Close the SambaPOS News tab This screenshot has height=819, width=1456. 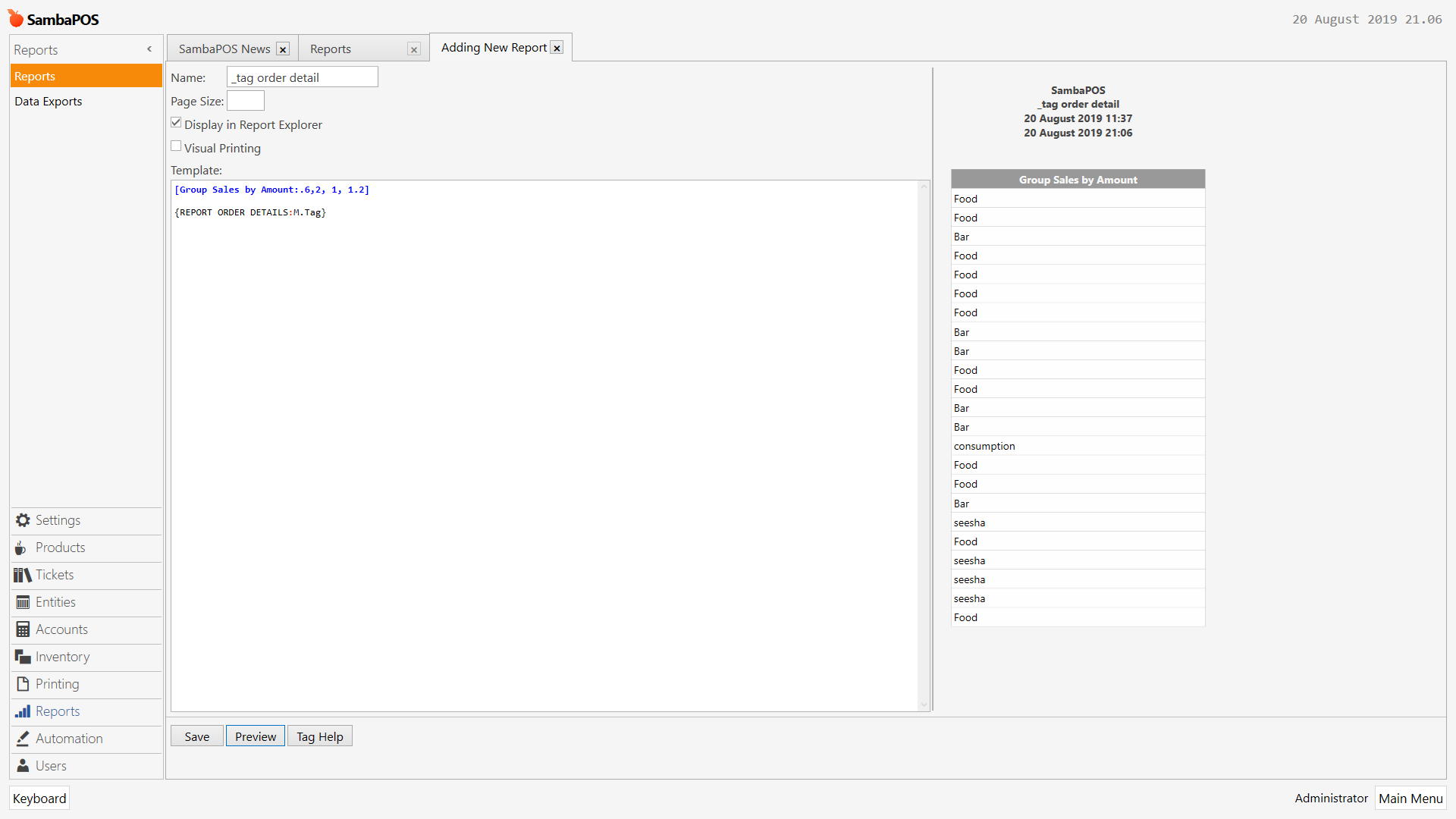[x=283, y=49]
